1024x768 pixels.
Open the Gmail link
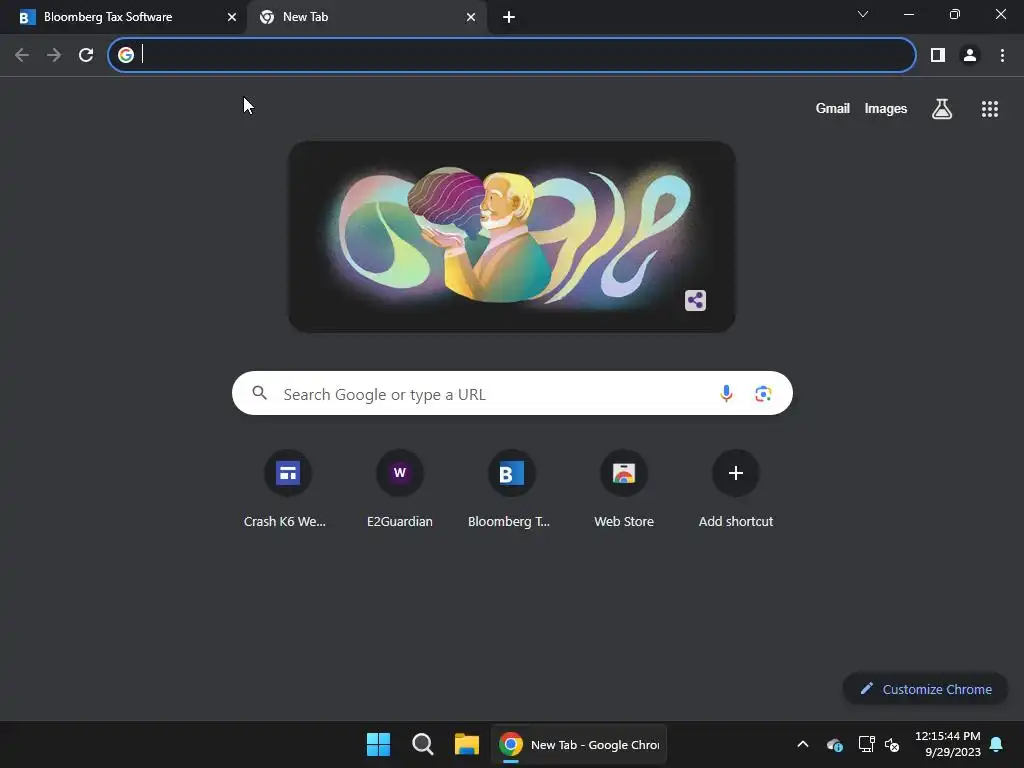(x=833, y=108)
